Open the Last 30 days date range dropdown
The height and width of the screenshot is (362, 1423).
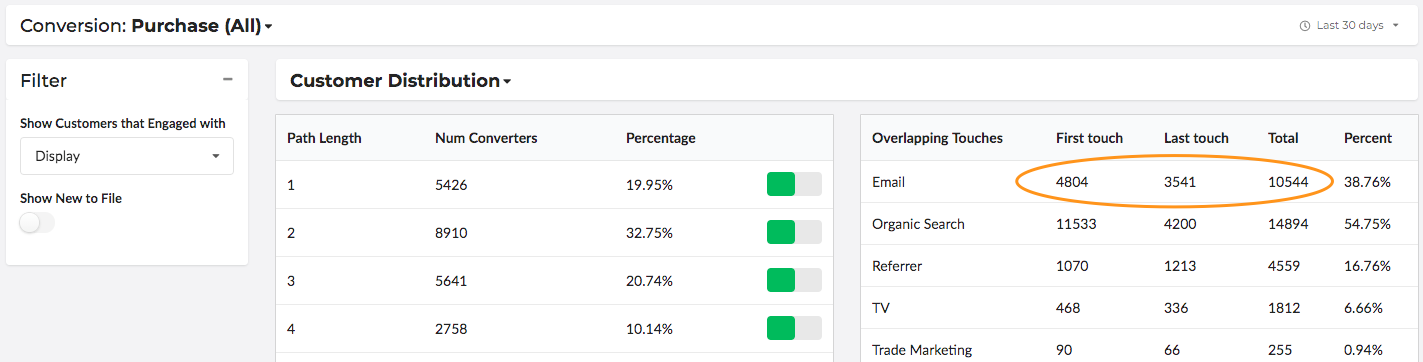point(1349,26)
